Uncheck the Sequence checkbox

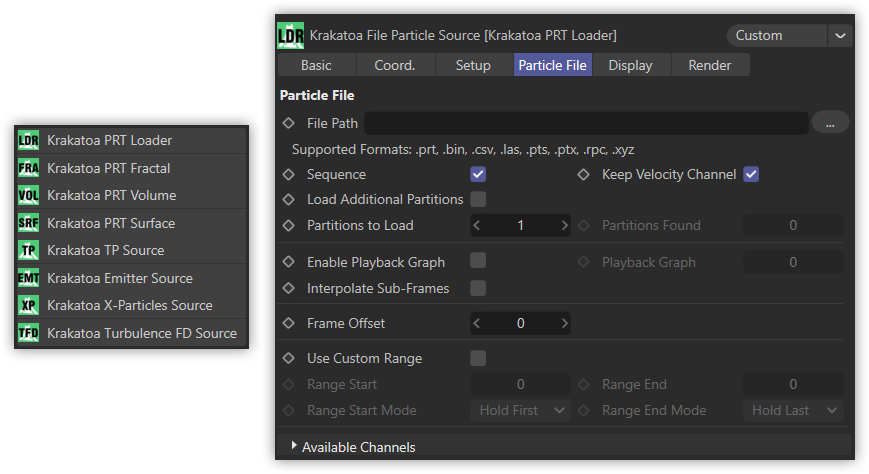click(478, 174)
